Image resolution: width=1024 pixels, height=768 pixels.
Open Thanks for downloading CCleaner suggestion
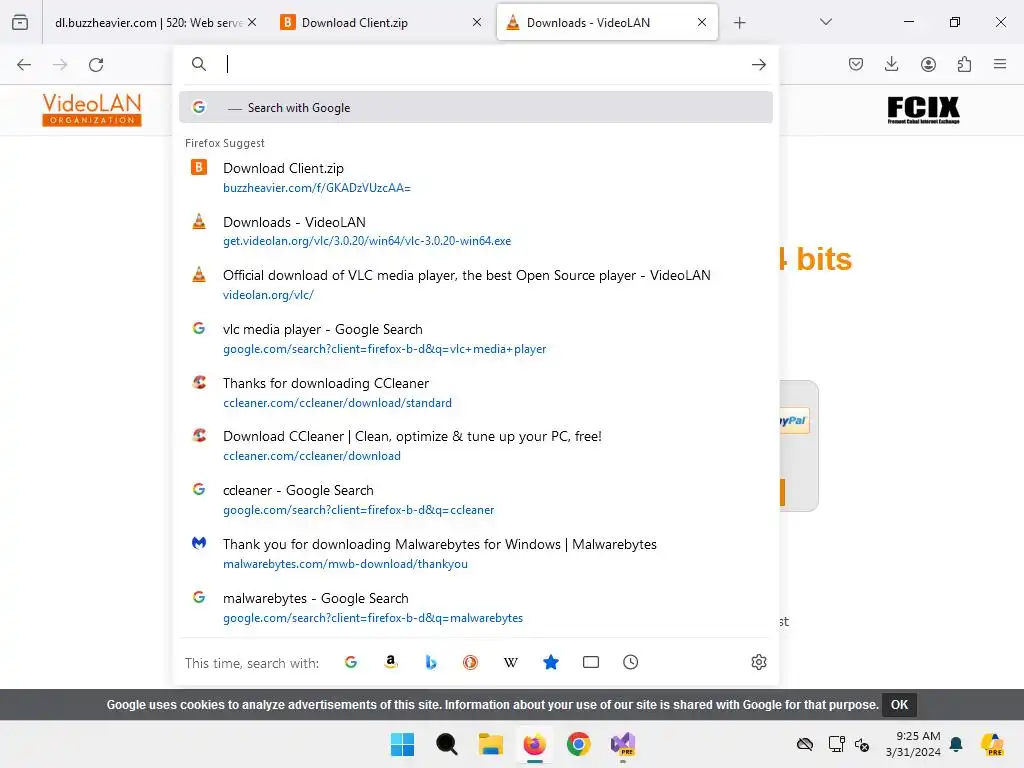[x=475, y=392]
